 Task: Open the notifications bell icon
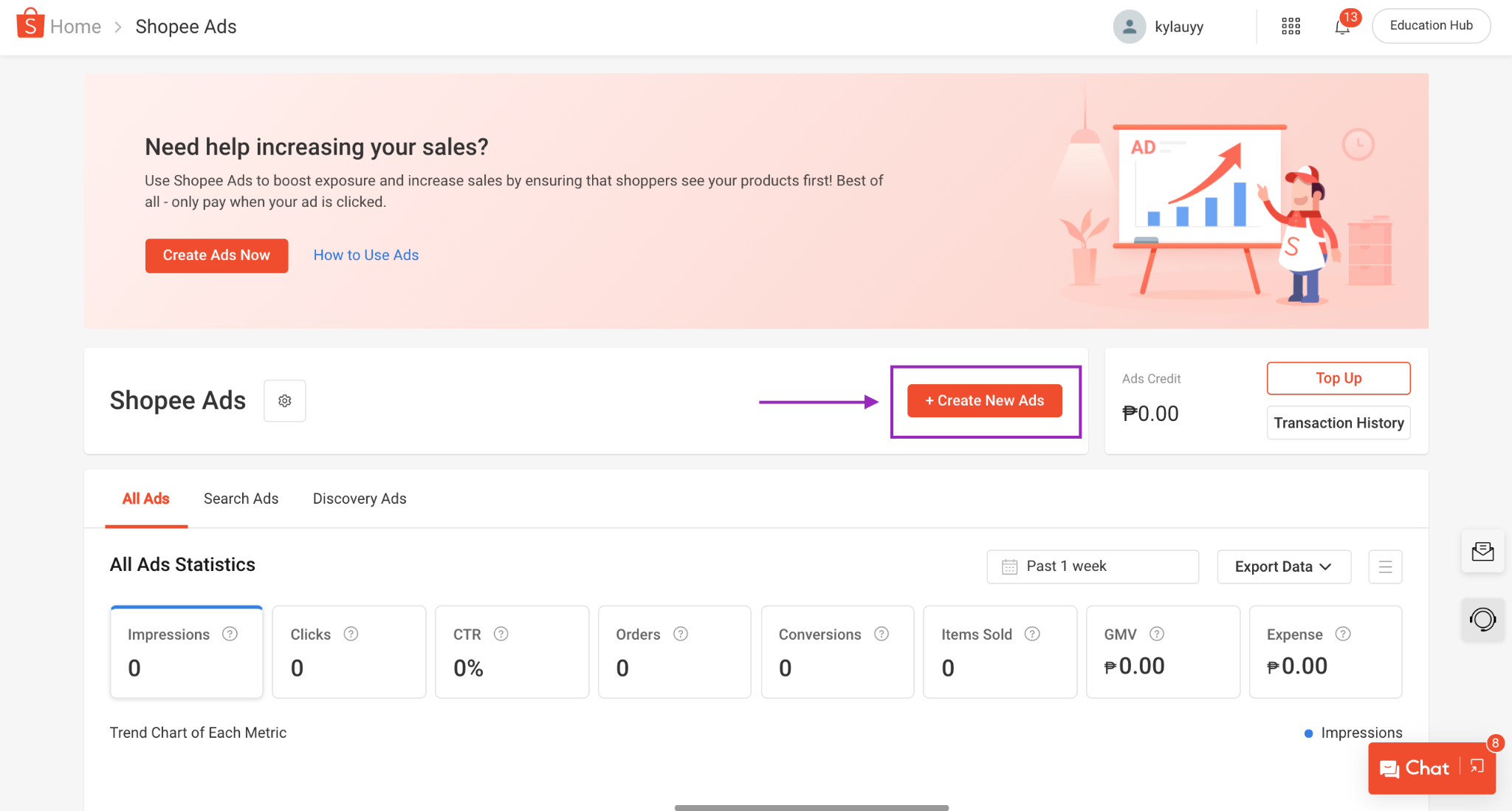click(1342, 27)
